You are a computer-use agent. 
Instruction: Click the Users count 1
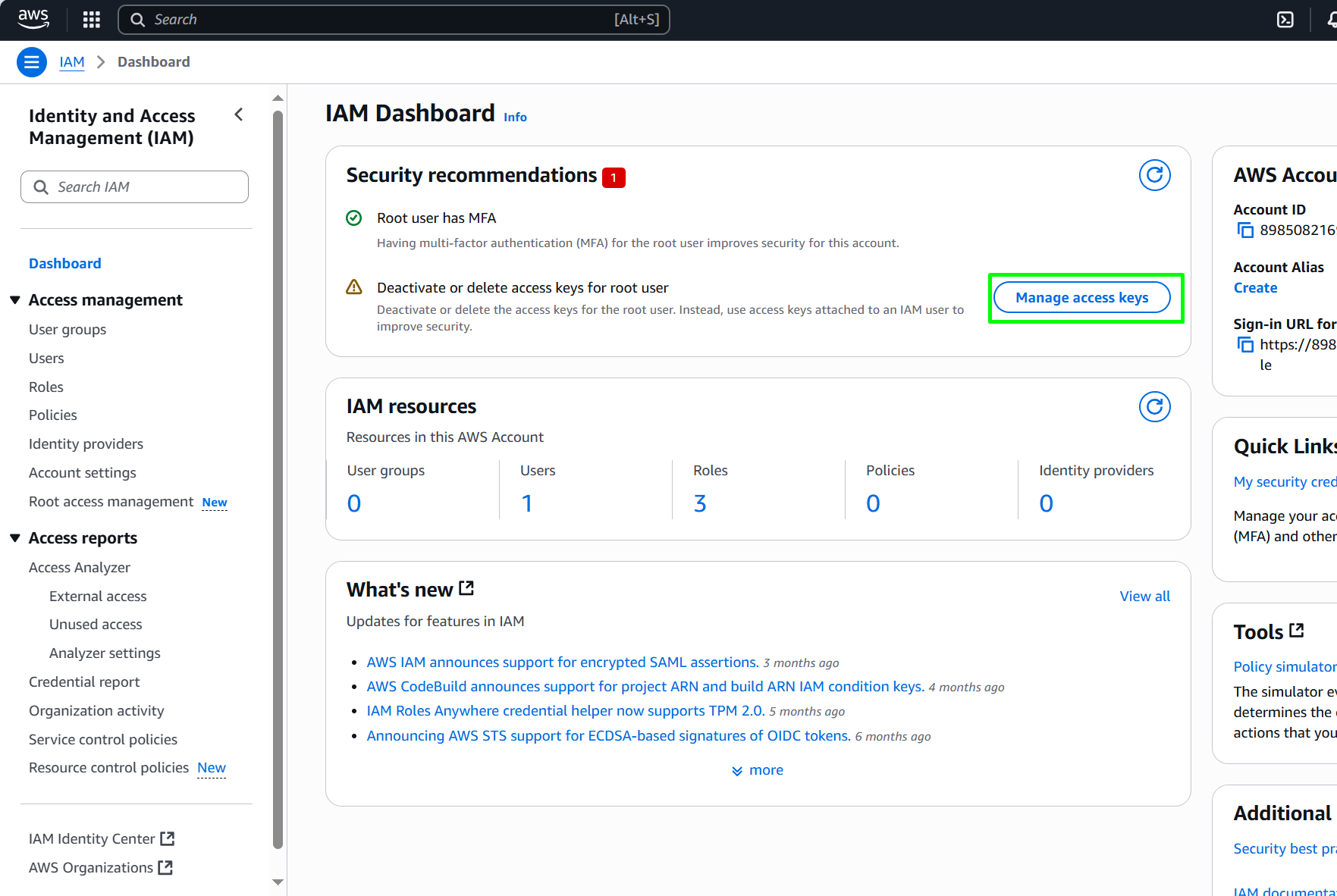tap(527, 504)
